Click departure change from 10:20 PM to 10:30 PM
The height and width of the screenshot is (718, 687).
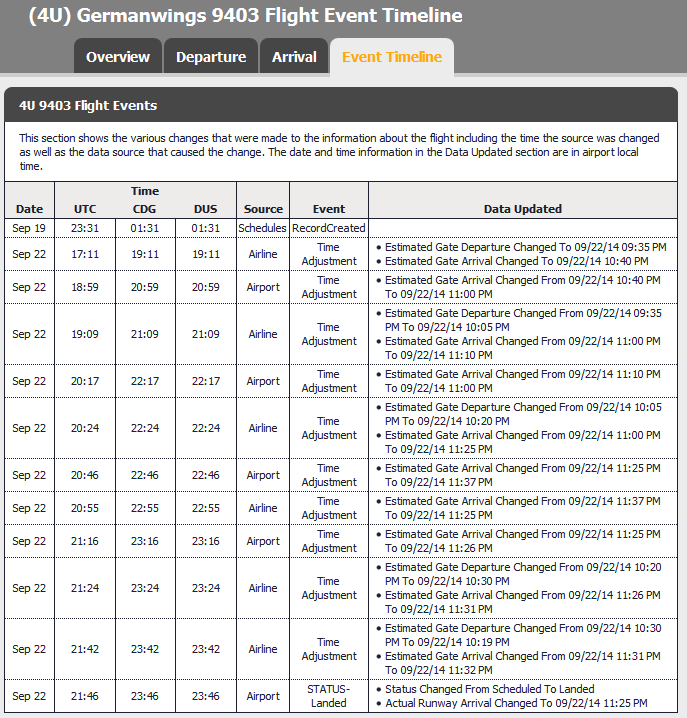point(523,574)
